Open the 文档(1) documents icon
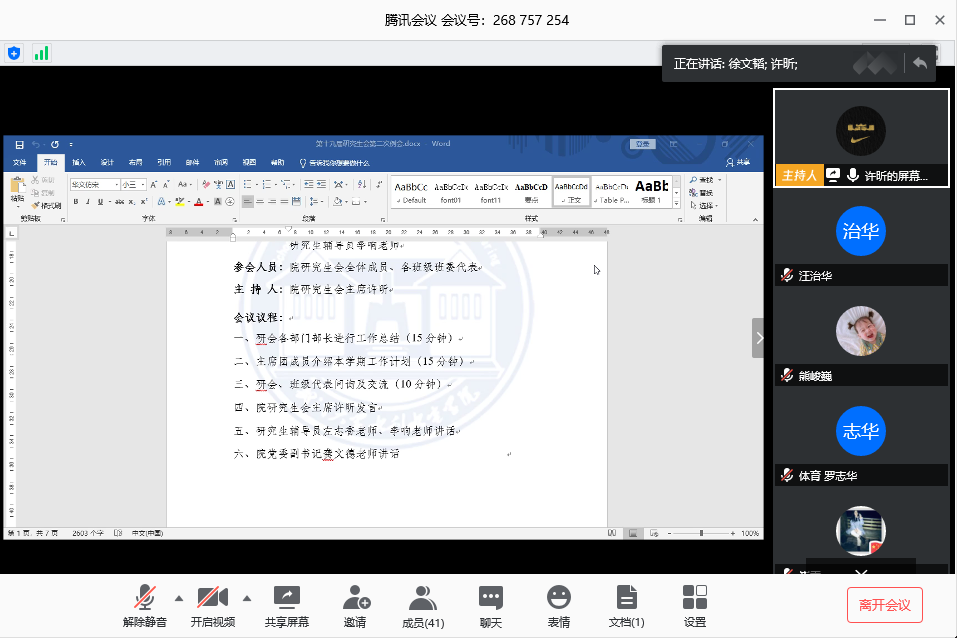The image size is (957, 638). [627, 598]
